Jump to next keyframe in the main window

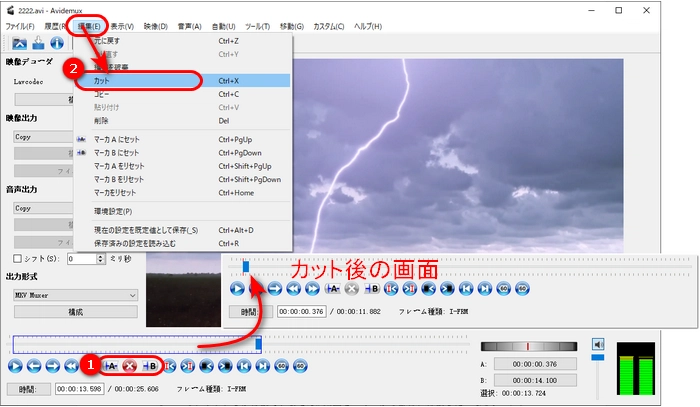click(x=188, y=366)
